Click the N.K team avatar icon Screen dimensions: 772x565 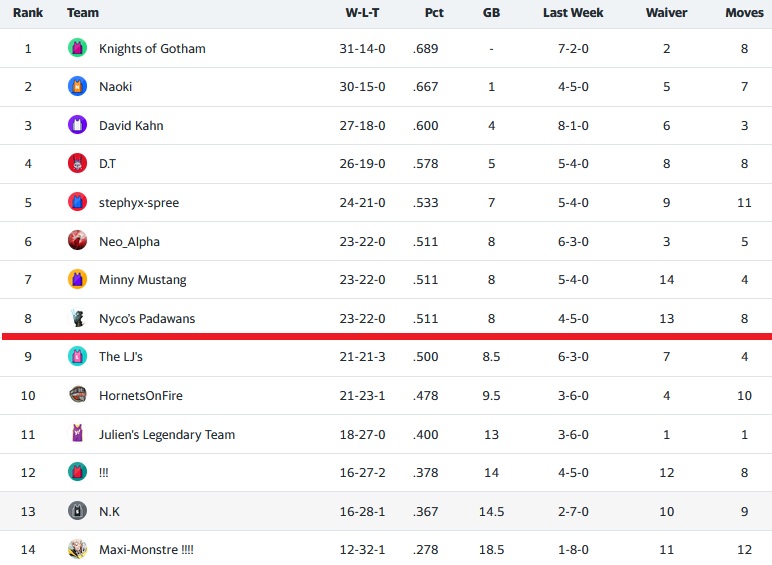pyautogui.click(x=77, y=511)
